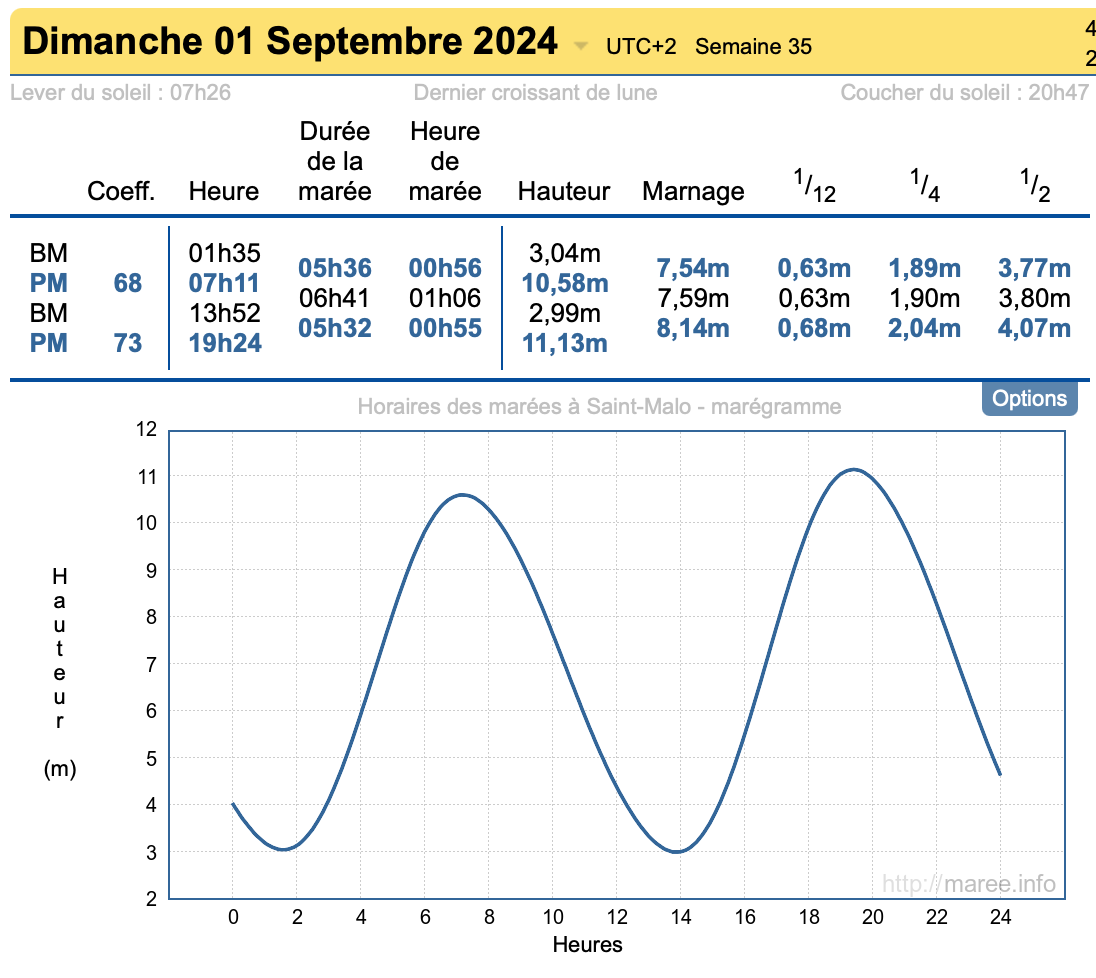Screen dimensions: 1096x978
Task: Select the low tide time 13h52
Action: point(224,313)
